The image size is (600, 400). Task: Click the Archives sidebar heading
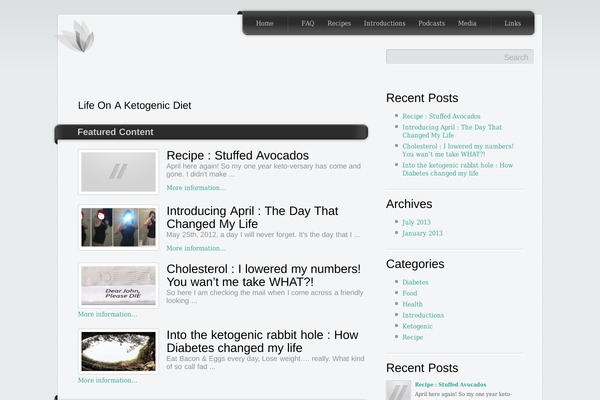point(409,204)
